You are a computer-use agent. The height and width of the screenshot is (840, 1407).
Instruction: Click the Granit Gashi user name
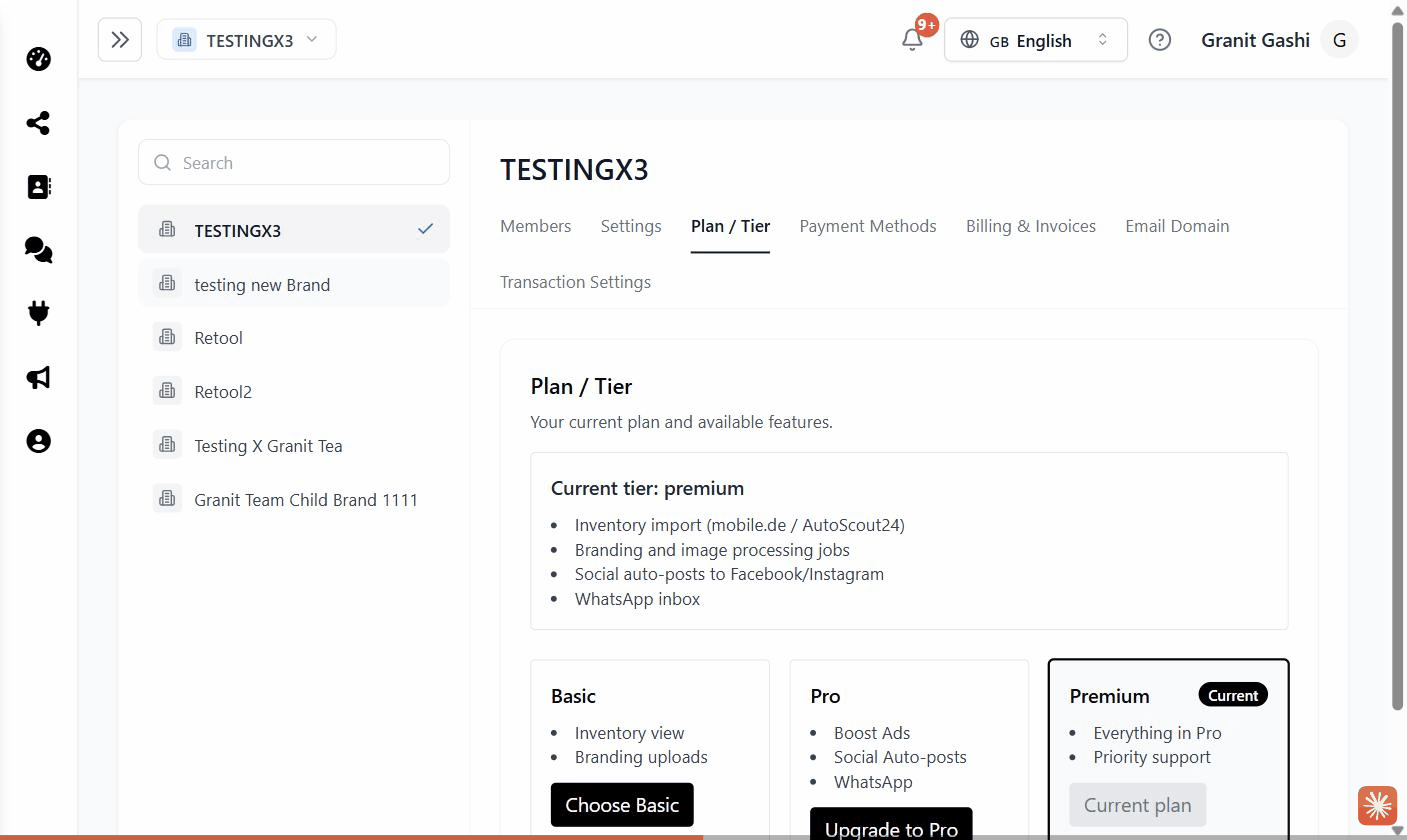tap(1255, 40)
